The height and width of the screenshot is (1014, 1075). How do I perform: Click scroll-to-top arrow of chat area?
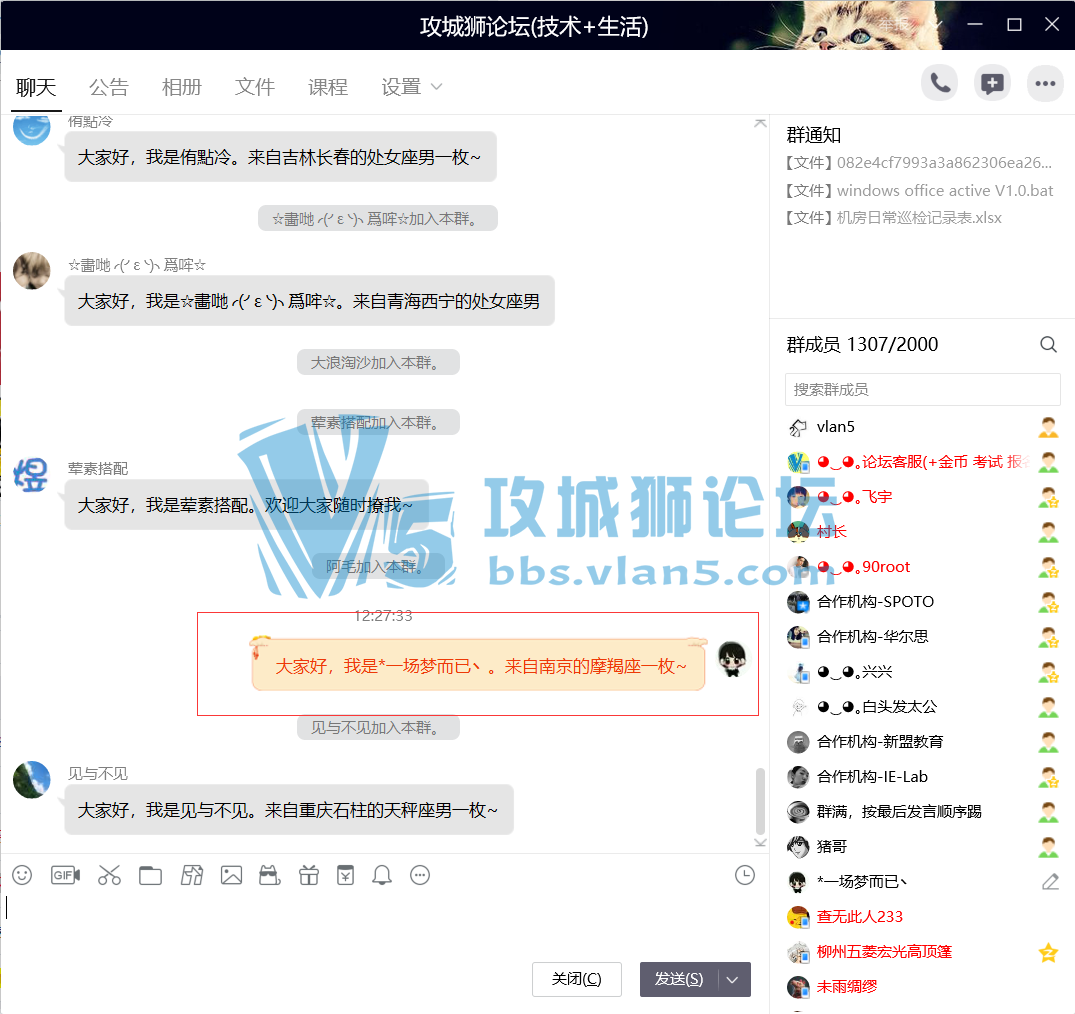pyautogui.click(x=760, y=123)
